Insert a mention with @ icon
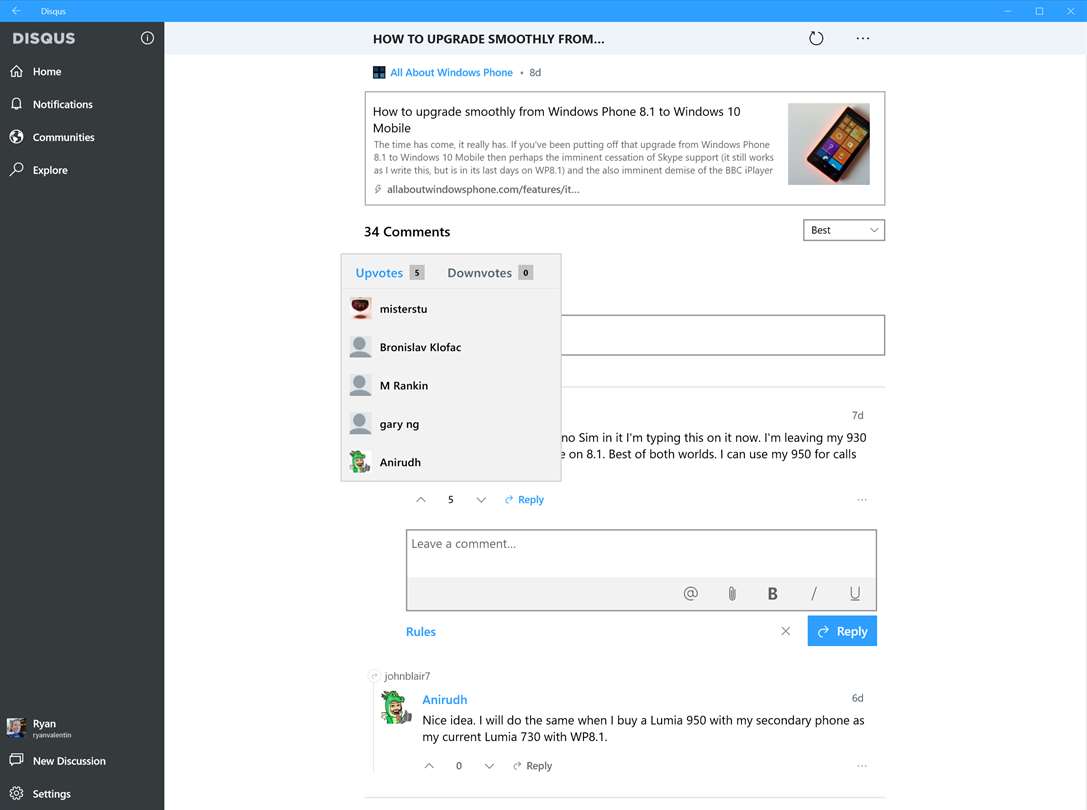This screenshot has height=810, width=1087. coord(690,593)
